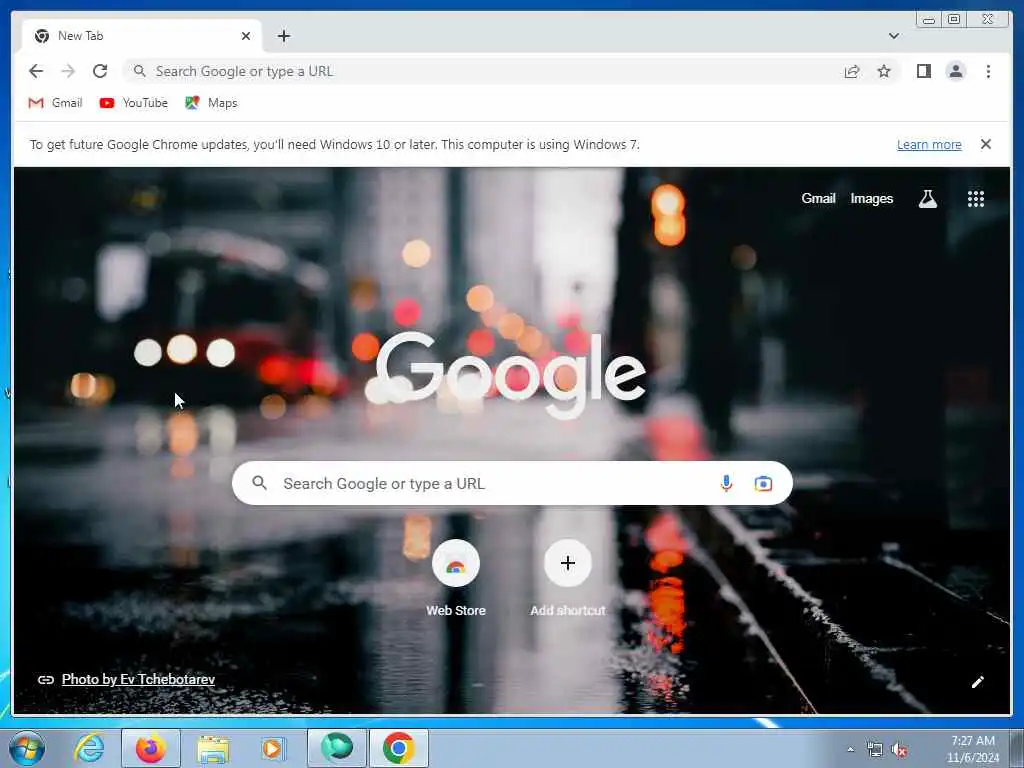Image resolution: width=1024 pixels, height=768 pixels.
Task: Open Search Labs flask icon
Action: click(x=927, y=199)
